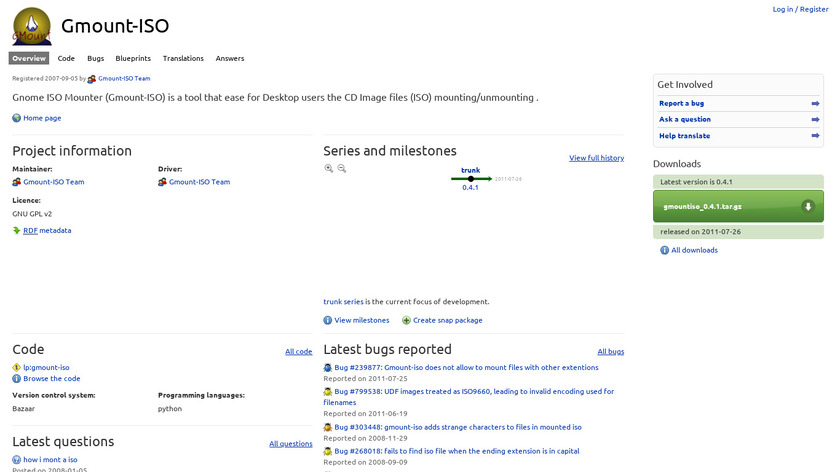Click the info icon beside All downloads
This screenshot has width=840, height=472.
coord(664,250)
